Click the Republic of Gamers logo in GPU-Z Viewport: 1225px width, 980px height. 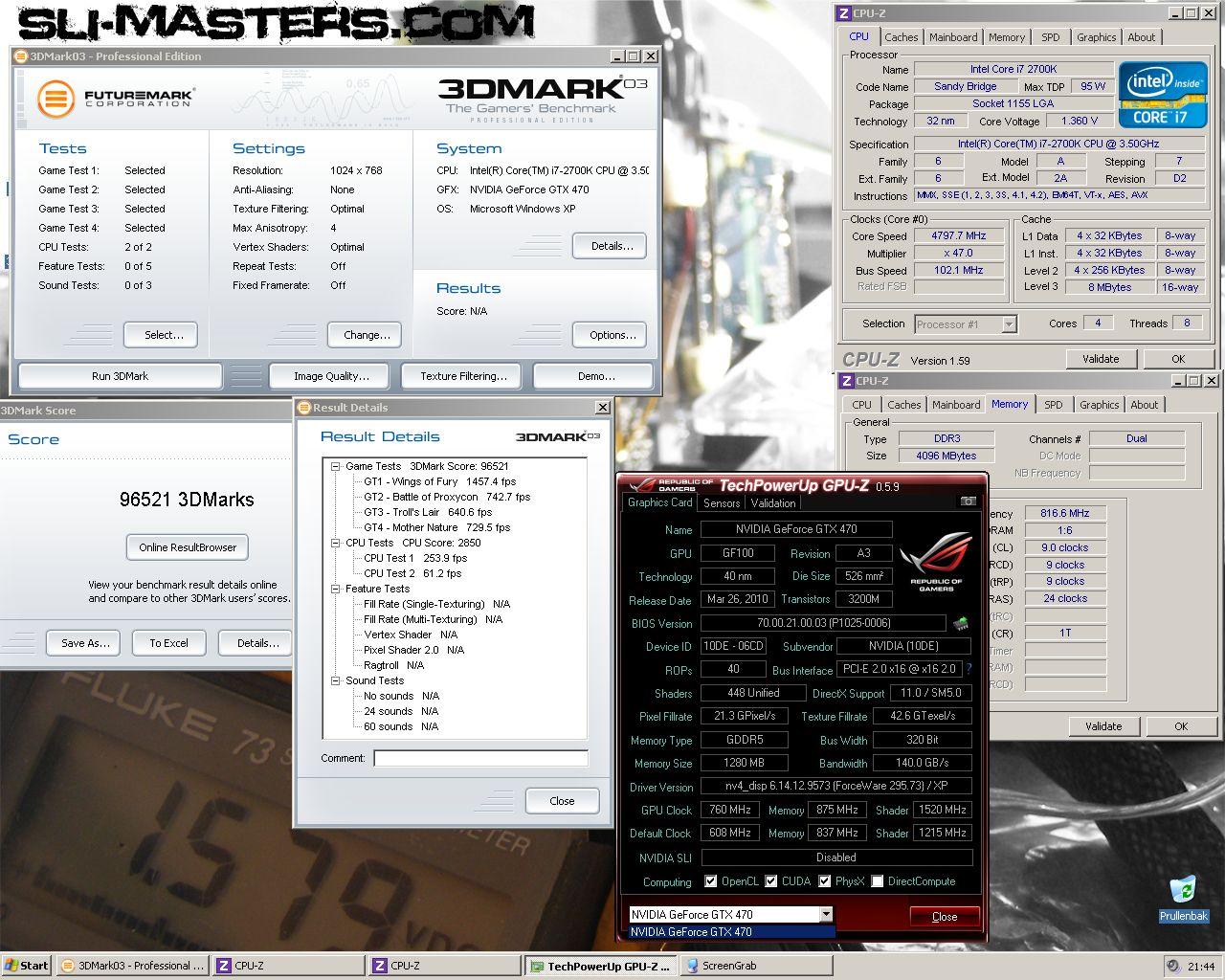(936, 560)
